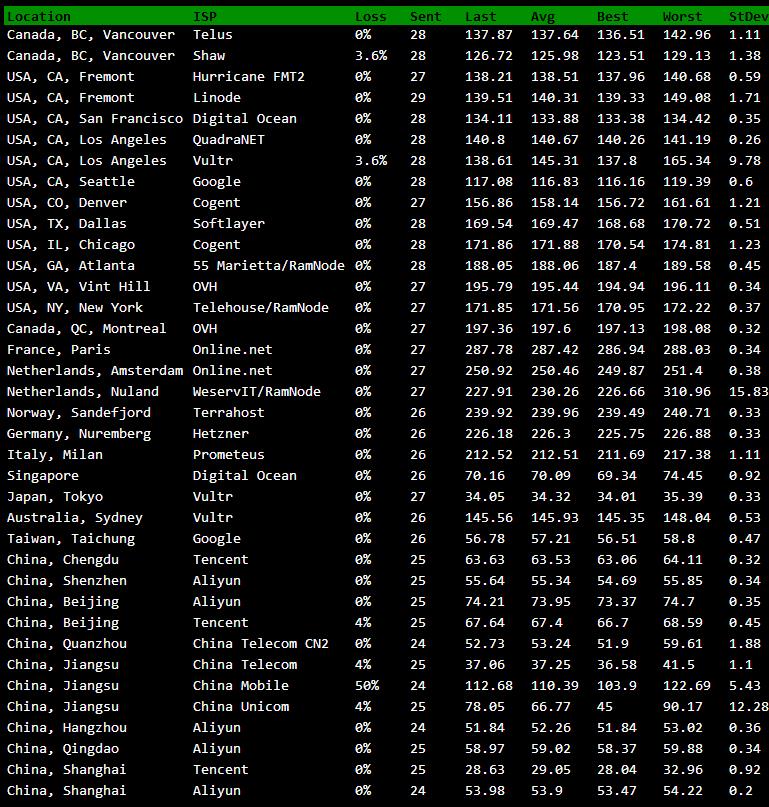
Task: Click the 28.63 Last value
Action: (x=484, y=770)
